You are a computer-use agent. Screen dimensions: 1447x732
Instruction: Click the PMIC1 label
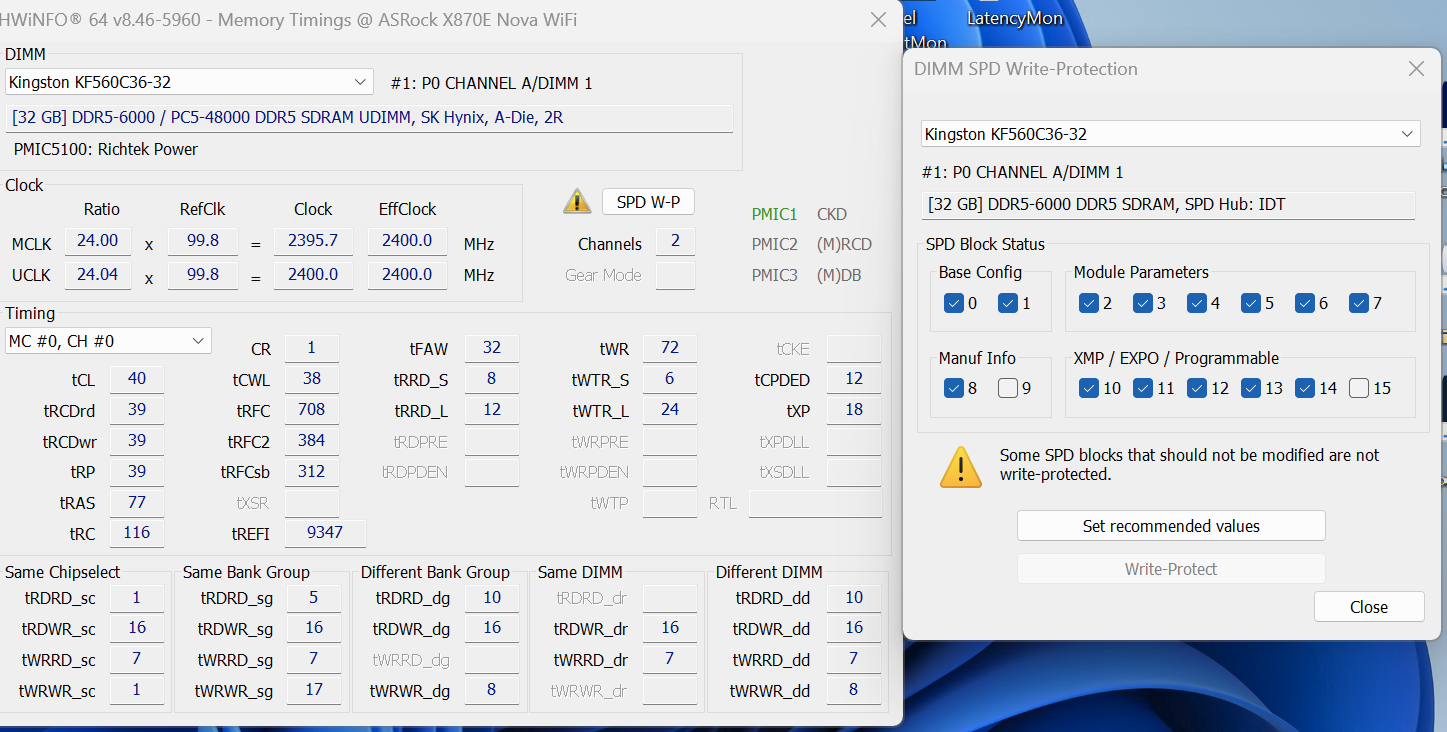point(775,214)
